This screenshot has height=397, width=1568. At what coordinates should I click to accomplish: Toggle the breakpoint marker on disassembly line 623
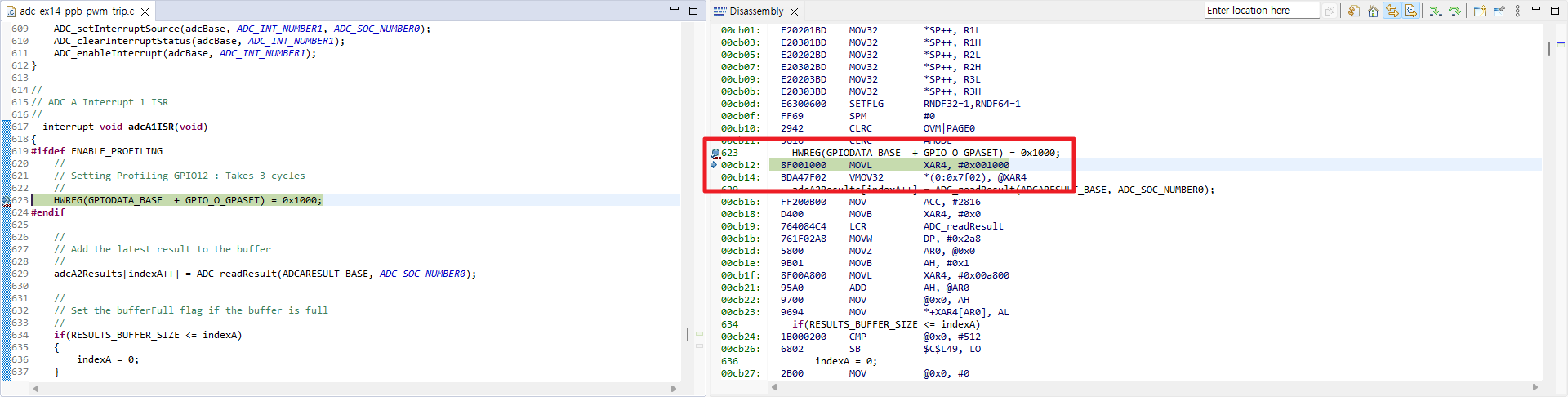715,154
